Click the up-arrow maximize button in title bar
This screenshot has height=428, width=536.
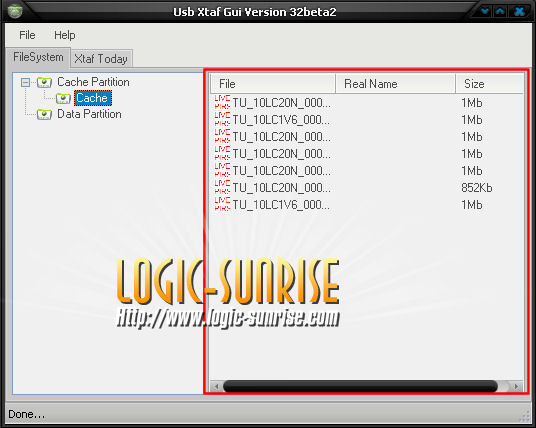(500, 11)
